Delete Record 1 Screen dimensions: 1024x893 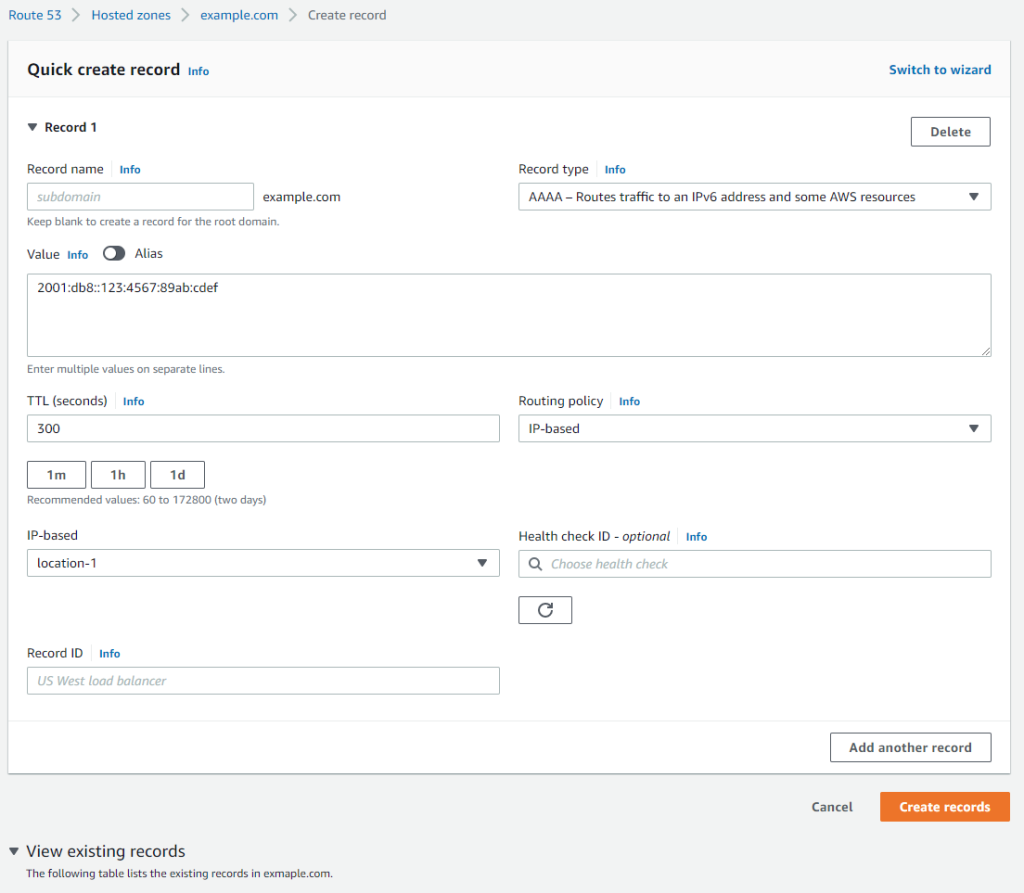(949, 131)
